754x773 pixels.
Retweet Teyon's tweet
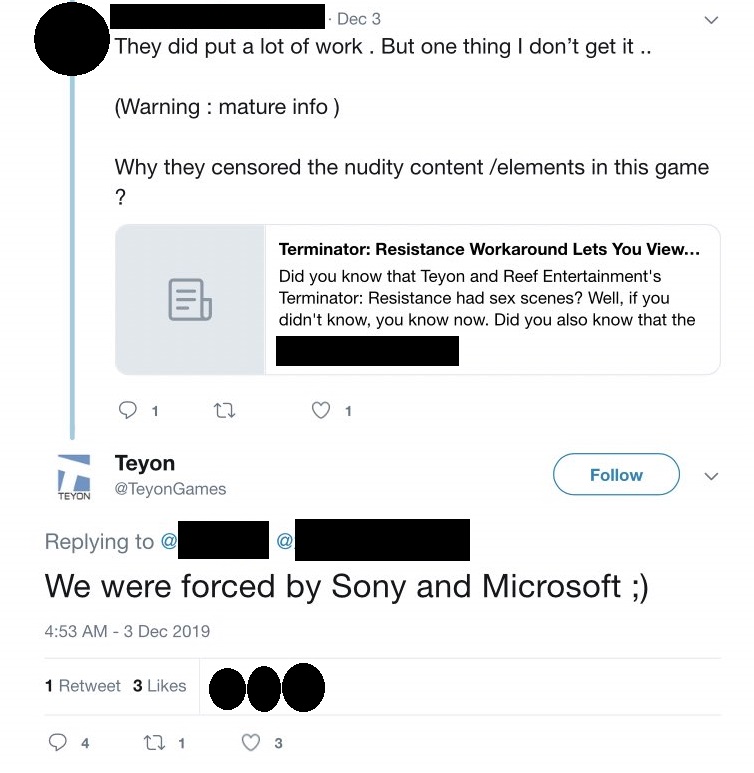pyautogui.click(x=154, y=743)
